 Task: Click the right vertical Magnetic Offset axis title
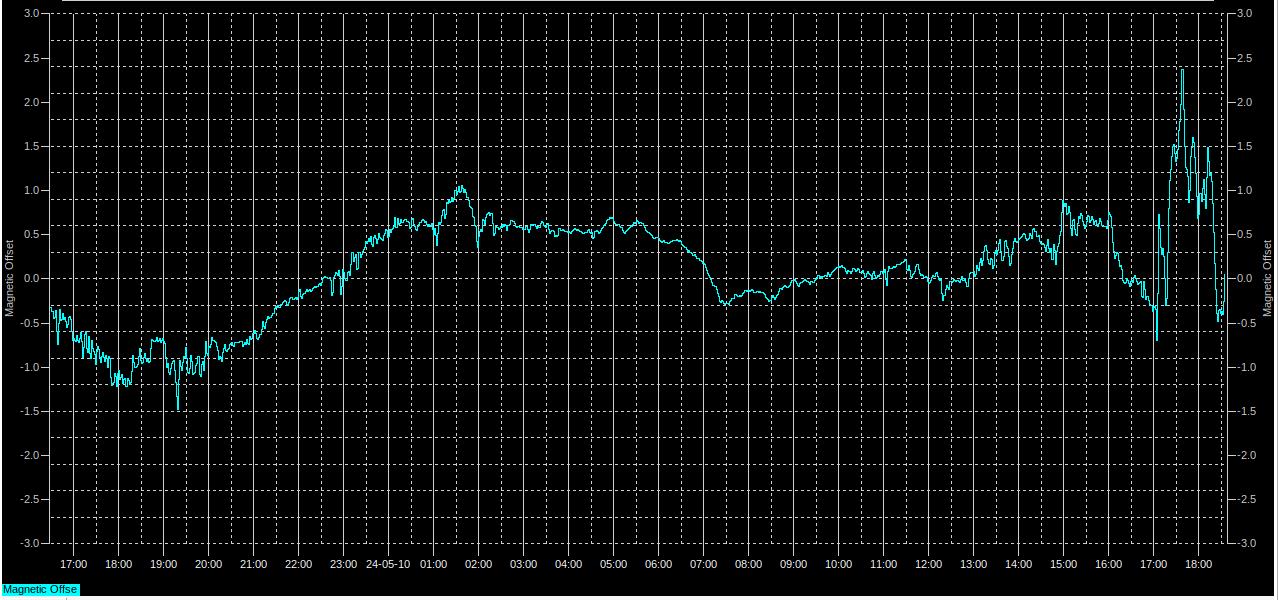click(1268, 278)
